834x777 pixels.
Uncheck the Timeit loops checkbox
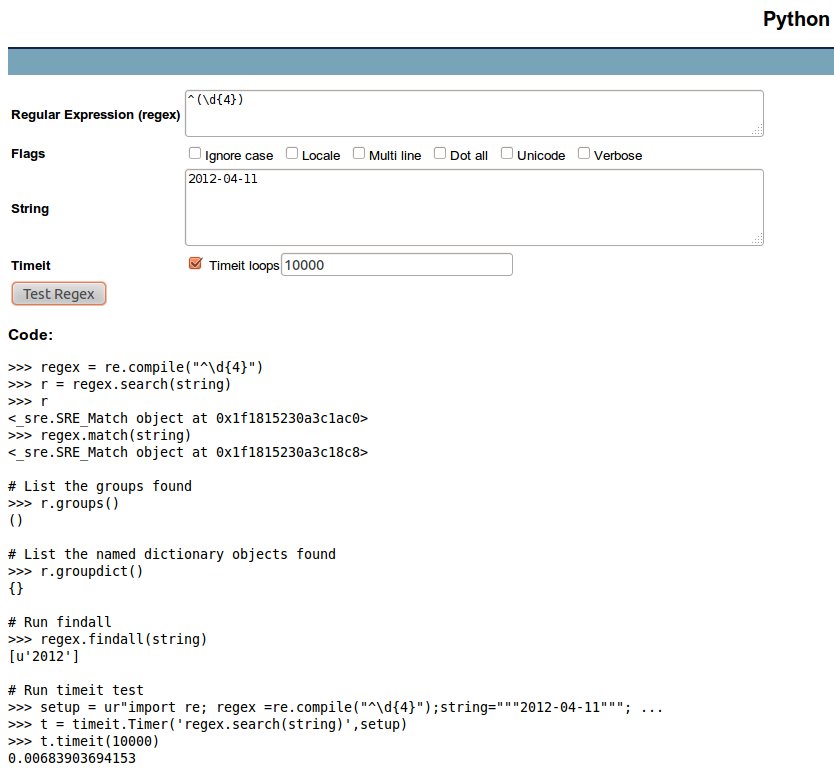(195, 263)
